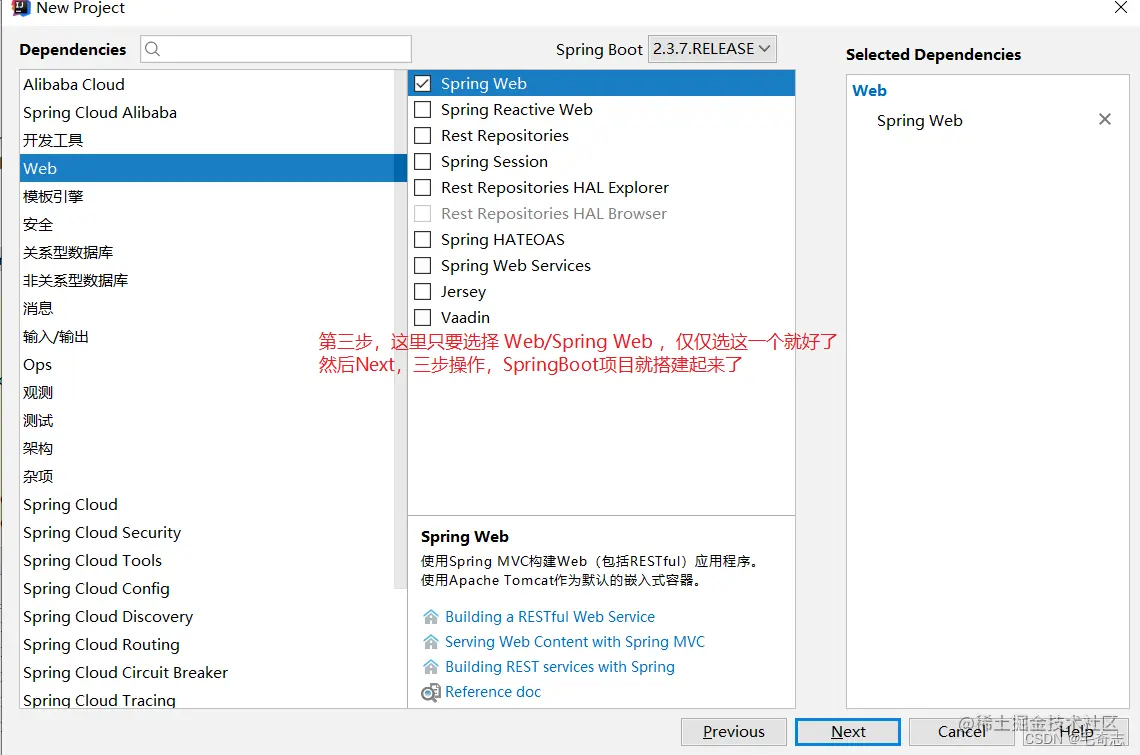This screenshot has width=1140, height=755.
Task: Click the Web group in Selected Dependencies
Action: tap(870, 91)
